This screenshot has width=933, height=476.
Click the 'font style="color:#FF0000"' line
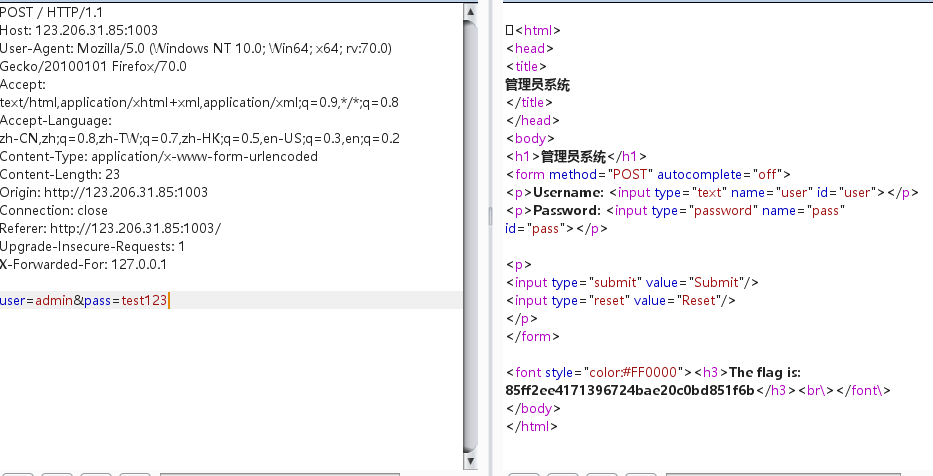653,372
